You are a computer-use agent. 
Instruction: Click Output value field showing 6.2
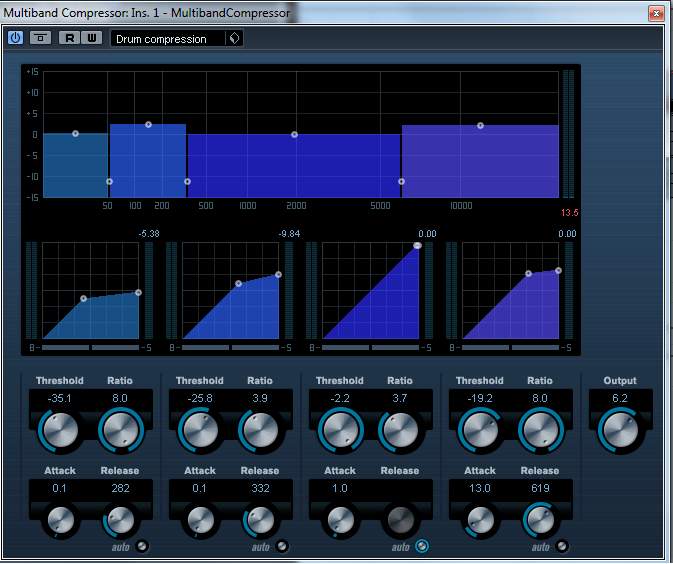[x=619, y=399]
